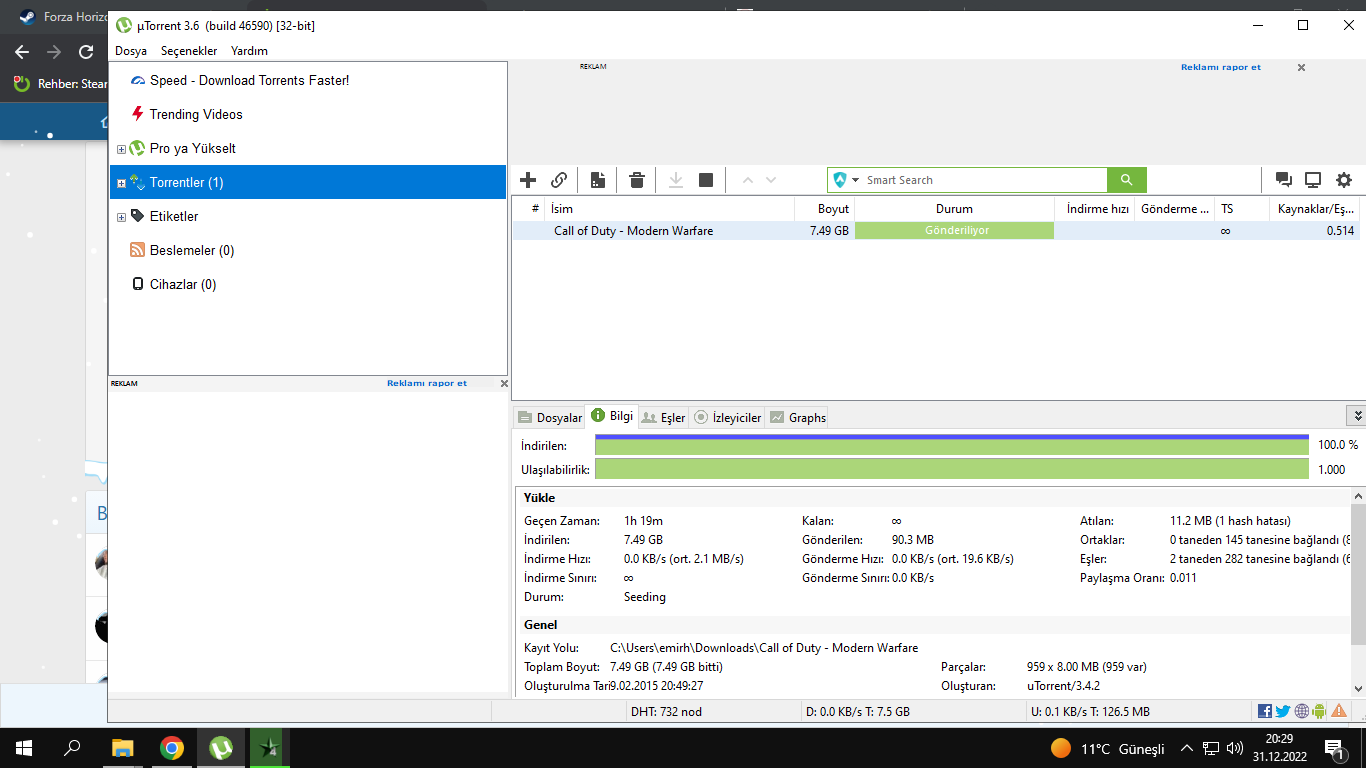Image resolution: width=1366 pixels, height=768 pixels.
Task: Click the tag icon beside Etiketler
Action: [138, 216]
